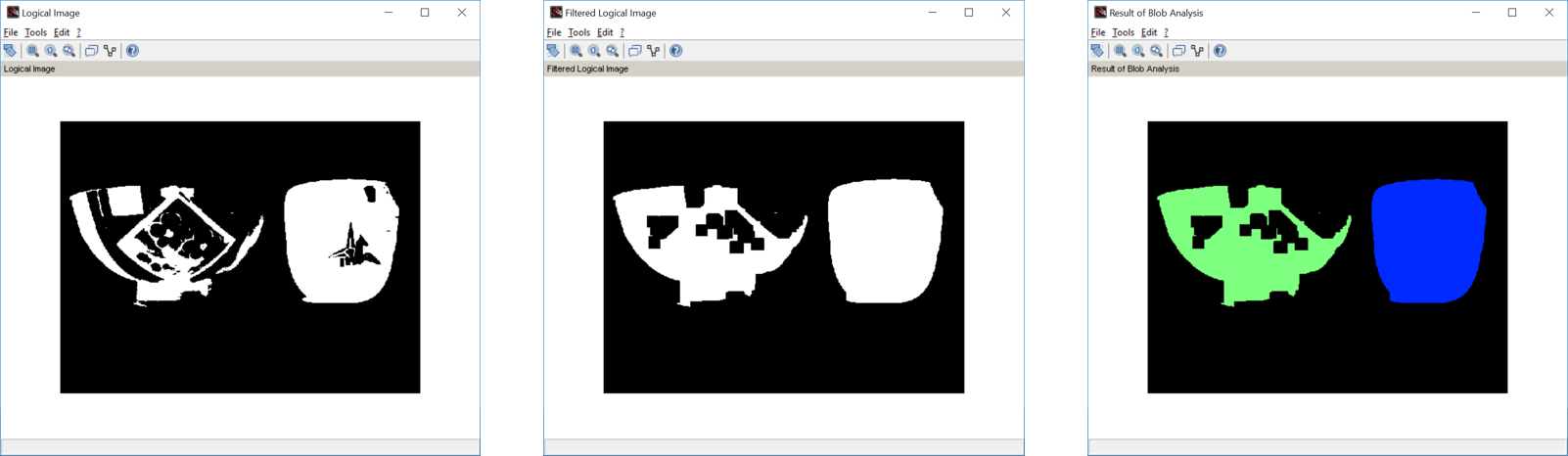Click the third magnifier icon in Logical Image toolbar
This screenshot has height=456, width=1568.
69,51
